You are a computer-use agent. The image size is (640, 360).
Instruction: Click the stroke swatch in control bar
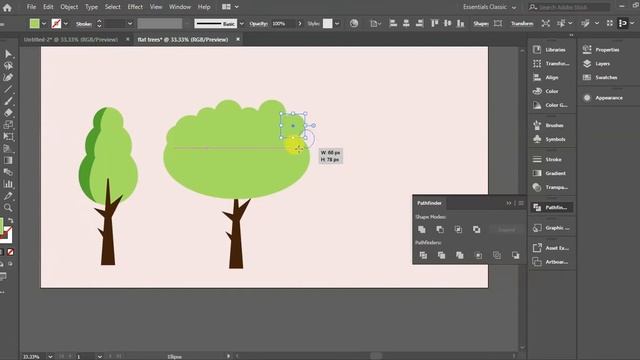[56, 24]
